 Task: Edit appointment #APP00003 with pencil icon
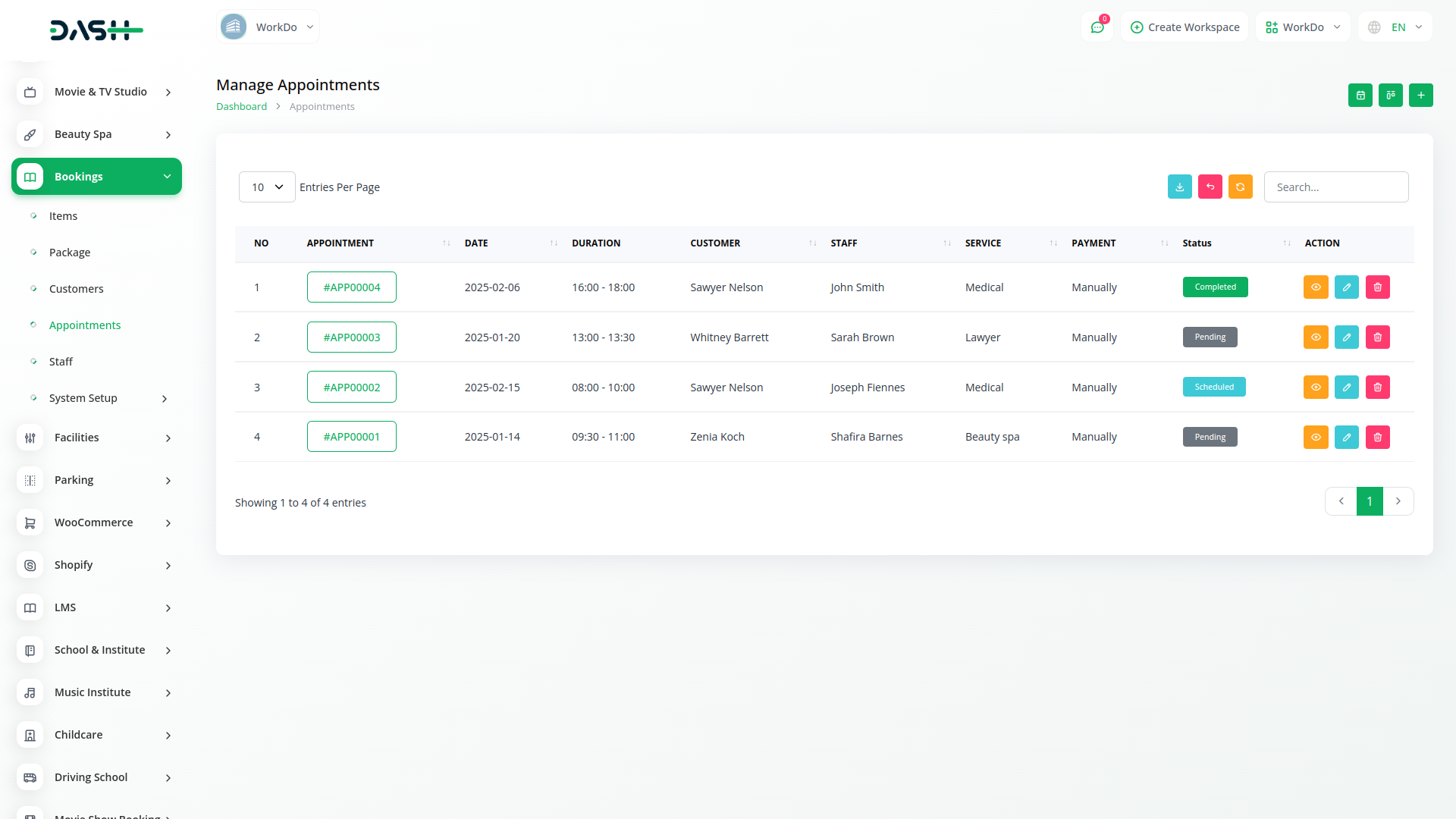click(1346, 337)
